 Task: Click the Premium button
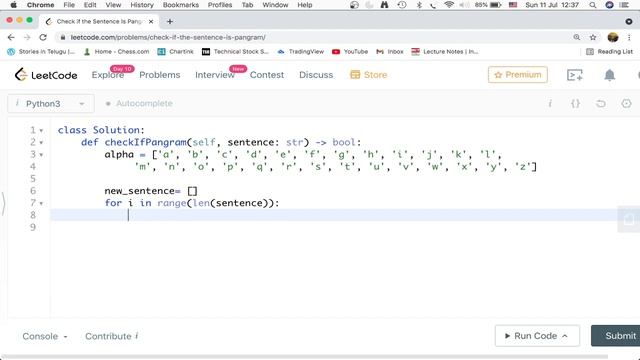518,75
